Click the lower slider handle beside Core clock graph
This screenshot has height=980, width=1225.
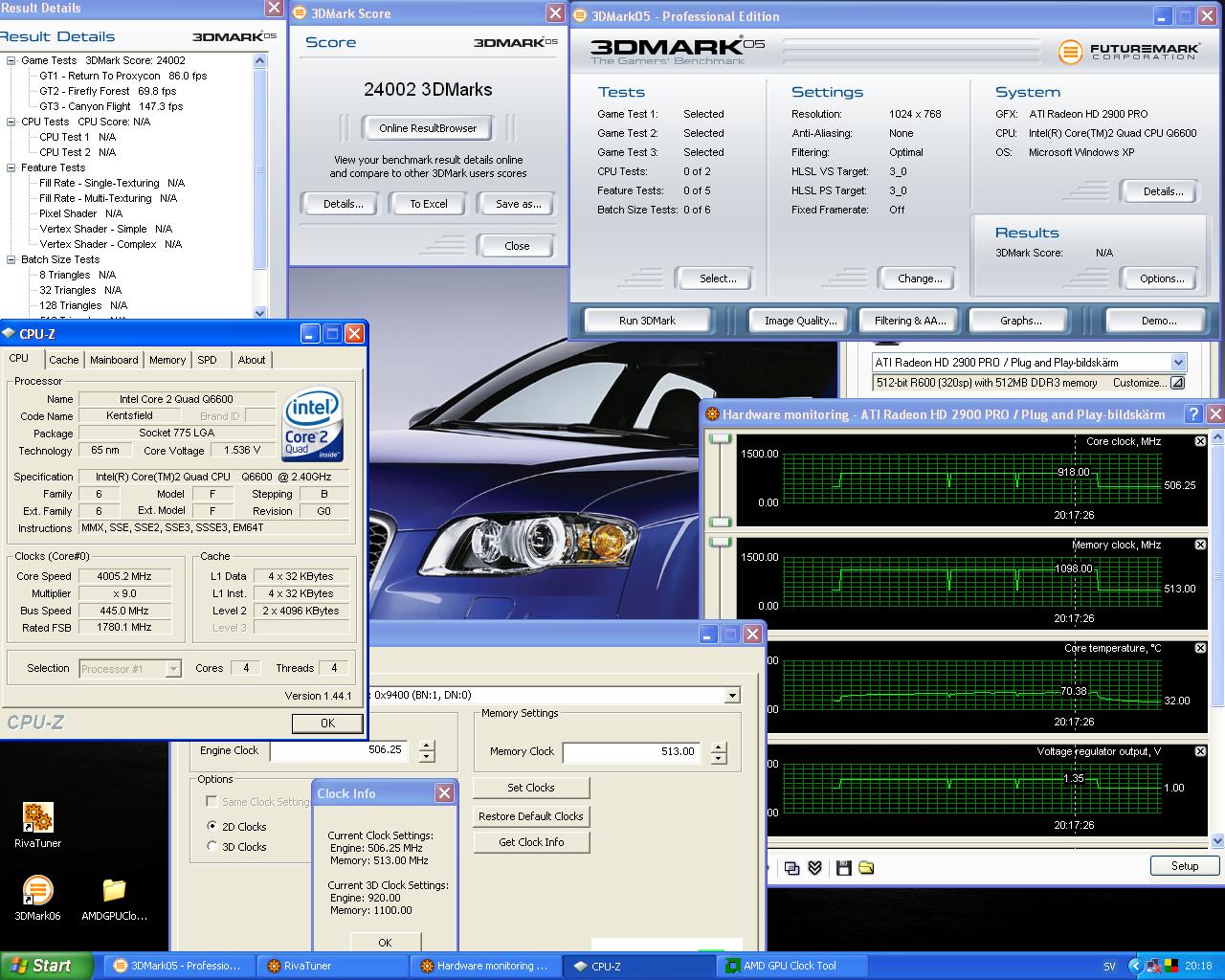click(721, 522)
